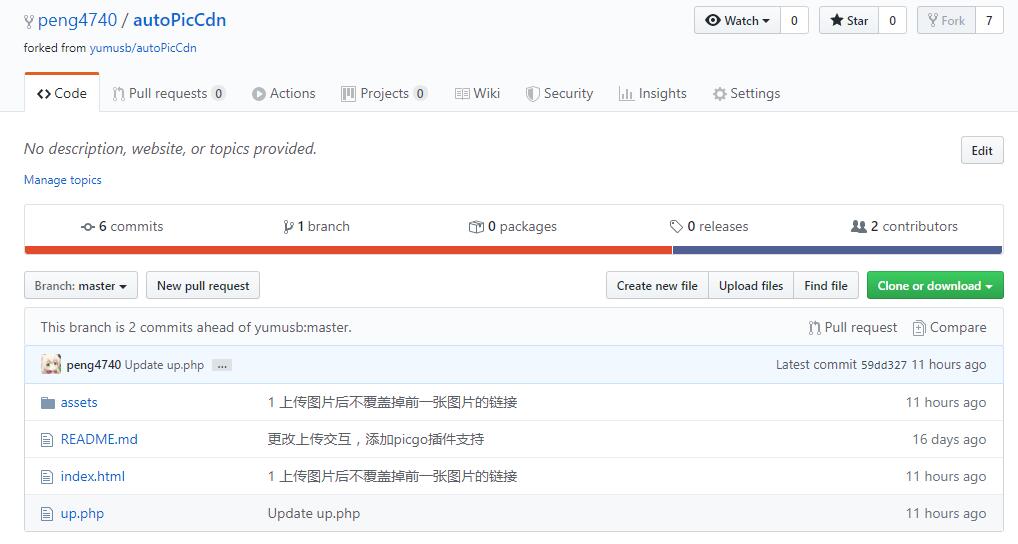The height and width of the screenshot is (544, 1018).
Task: Click Upload files button
Action: point(751,286)
